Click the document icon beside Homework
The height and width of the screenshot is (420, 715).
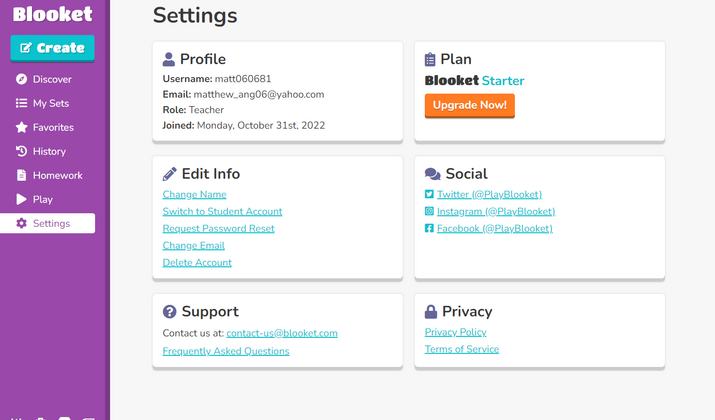(21, 175)
